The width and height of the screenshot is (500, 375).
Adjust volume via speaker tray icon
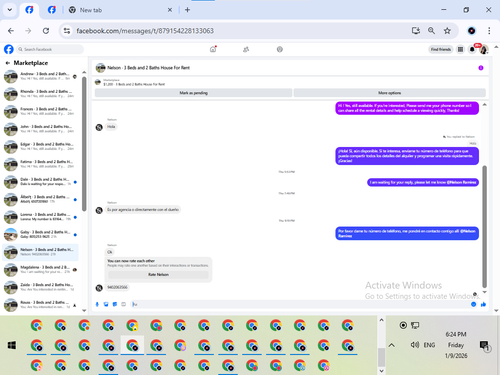pos(415,345)
